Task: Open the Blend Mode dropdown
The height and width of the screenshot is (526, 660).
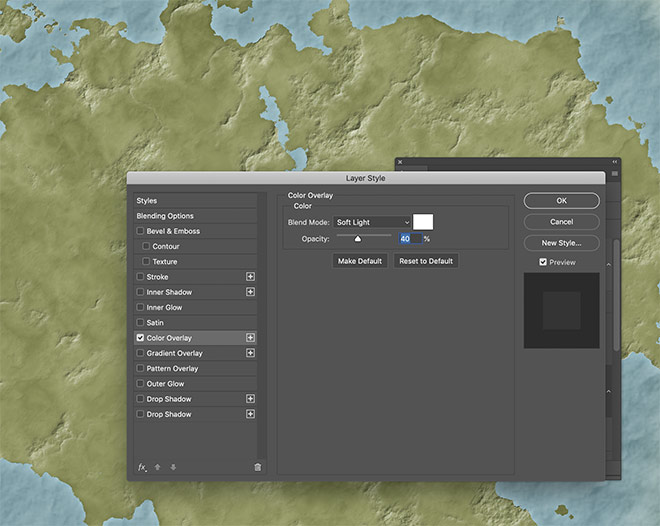Action: (x=372, y=222)
